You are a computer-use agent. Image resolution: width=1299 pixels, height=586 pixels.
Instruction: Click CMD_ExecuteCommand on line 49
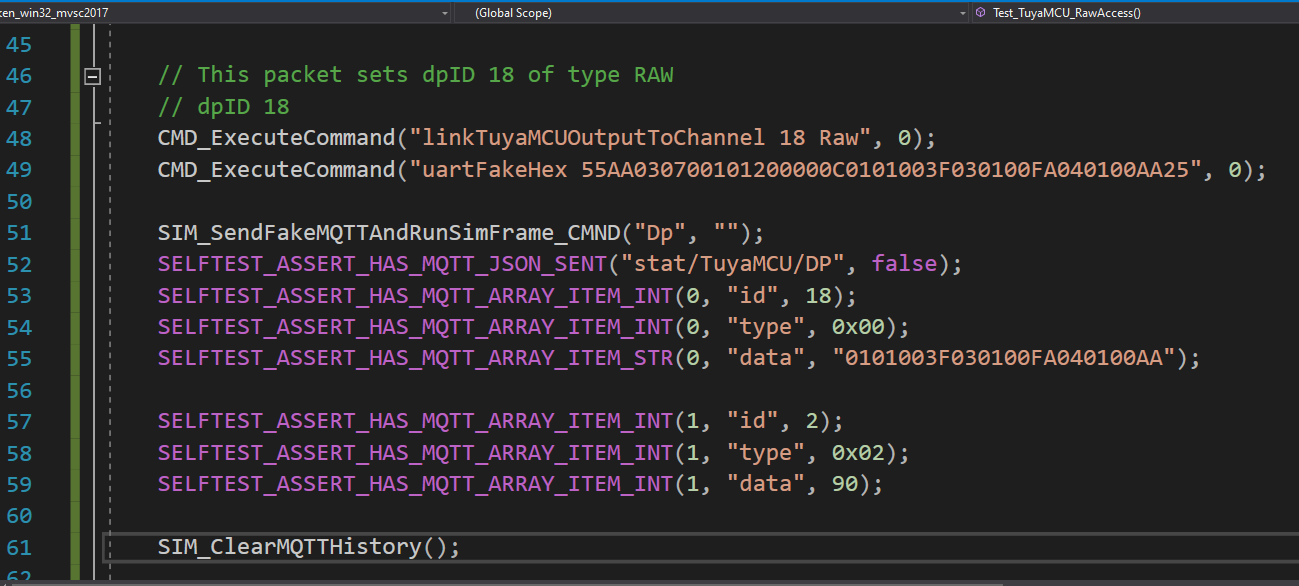[277, 170]
